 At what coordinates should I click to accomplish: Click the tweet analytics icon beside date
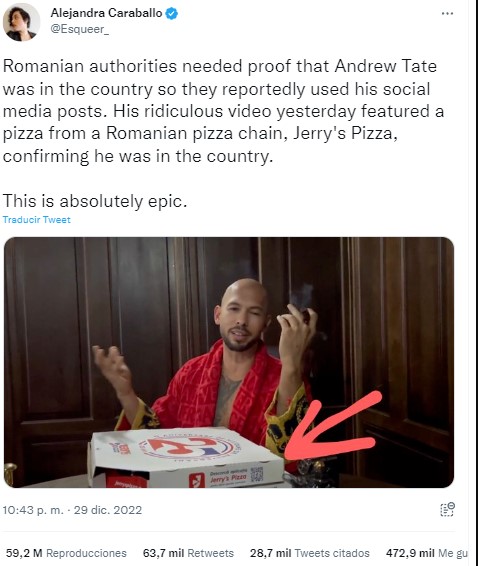pyautogui.click(x=447, y=509)
